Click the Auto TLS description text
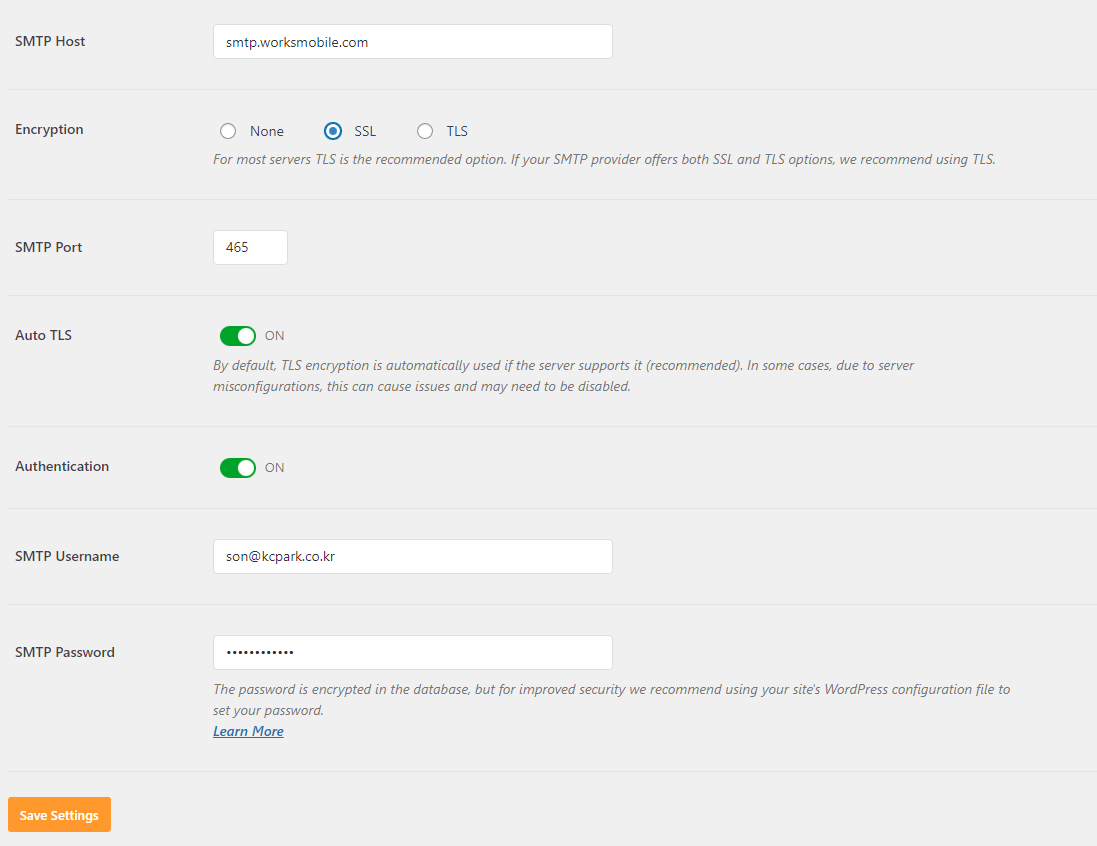 tap(564, 376)
